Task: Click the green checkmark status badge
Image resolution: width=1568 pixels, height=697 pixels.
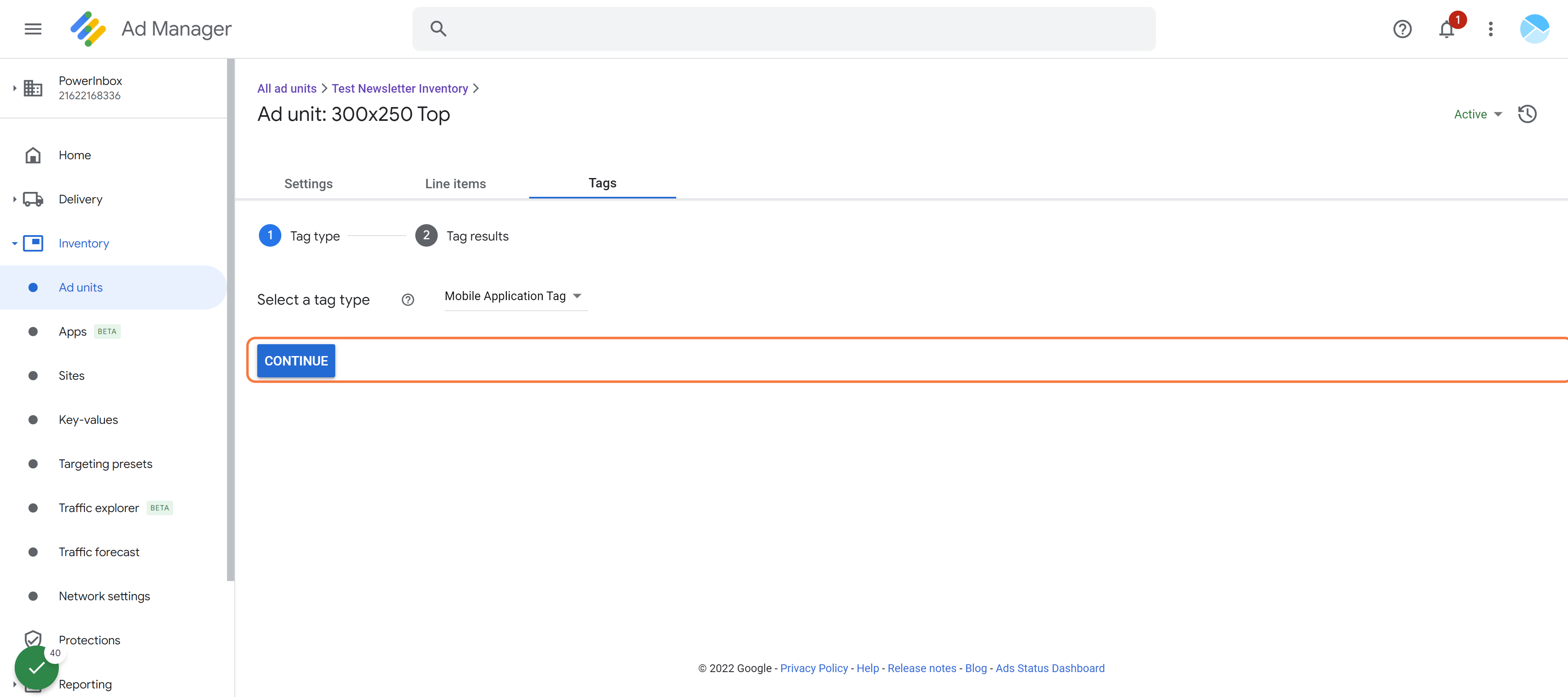Action: coord(36,667)
